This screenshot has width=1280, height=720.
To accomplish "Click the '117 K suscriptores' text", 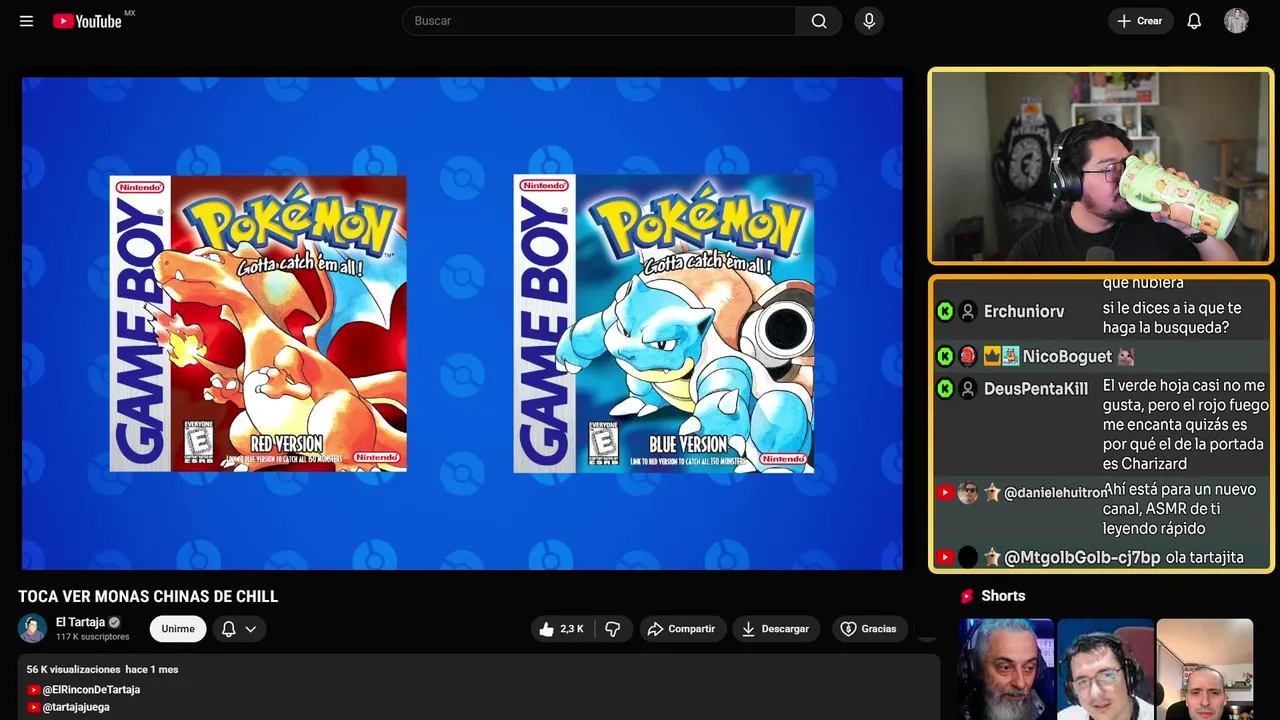I will pos(93,637).
